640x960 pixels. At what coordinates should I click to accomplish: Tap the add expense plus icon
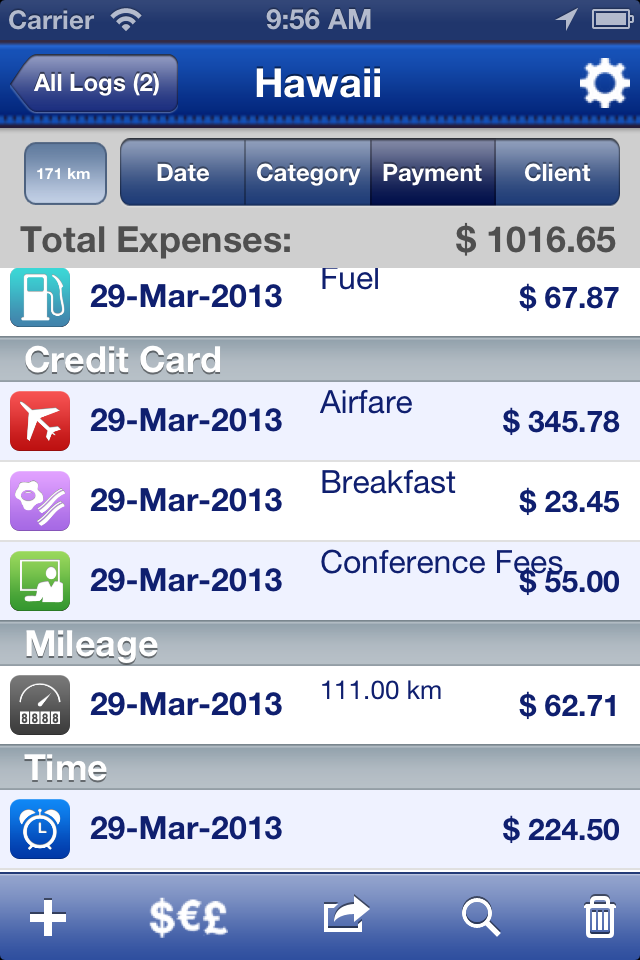(47, 917)
